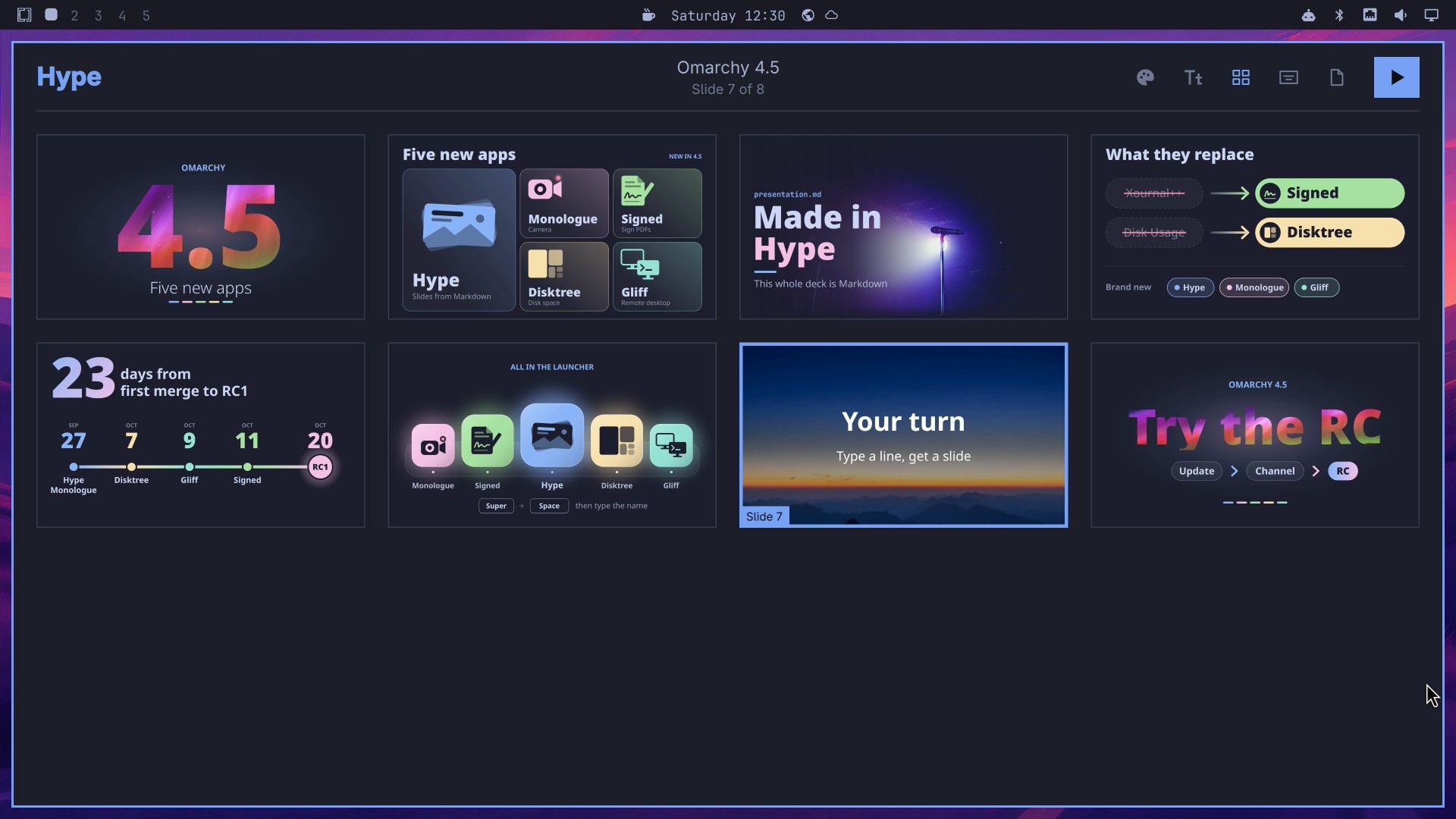The image size is (1456, 819).
Task: Open the top bar layout icon
Action: tap(24, 15)
